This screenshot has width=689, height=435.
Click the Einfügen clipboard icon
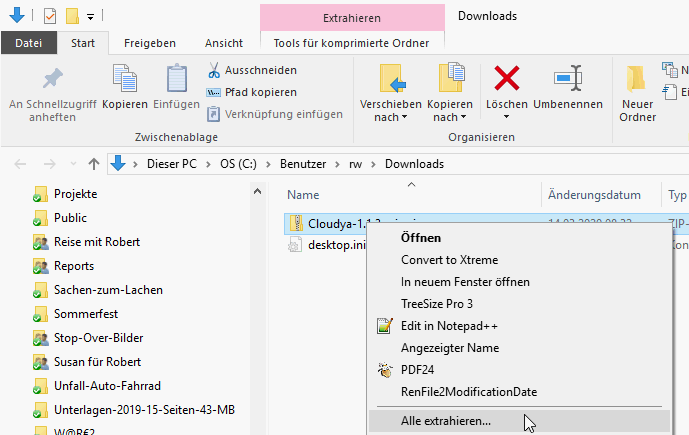click(176, 80)
